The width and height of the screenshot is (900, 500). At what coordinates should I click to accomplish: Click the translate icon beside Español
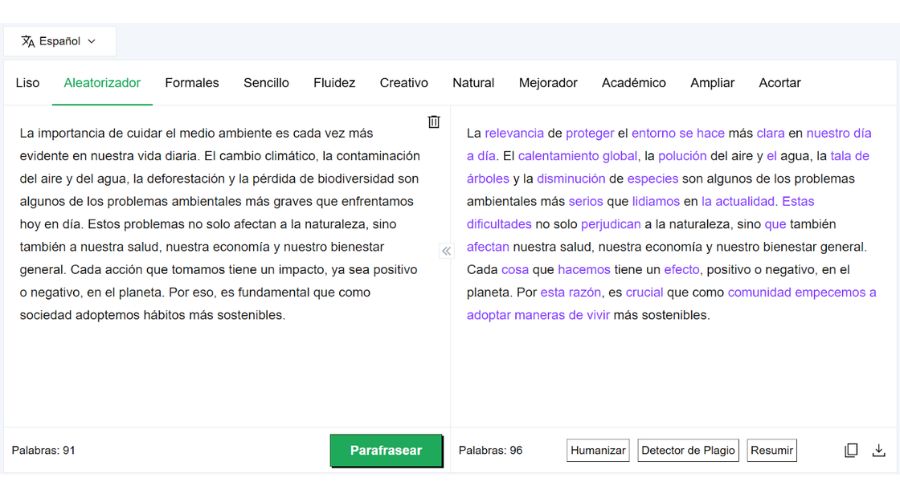pos(27,41)
